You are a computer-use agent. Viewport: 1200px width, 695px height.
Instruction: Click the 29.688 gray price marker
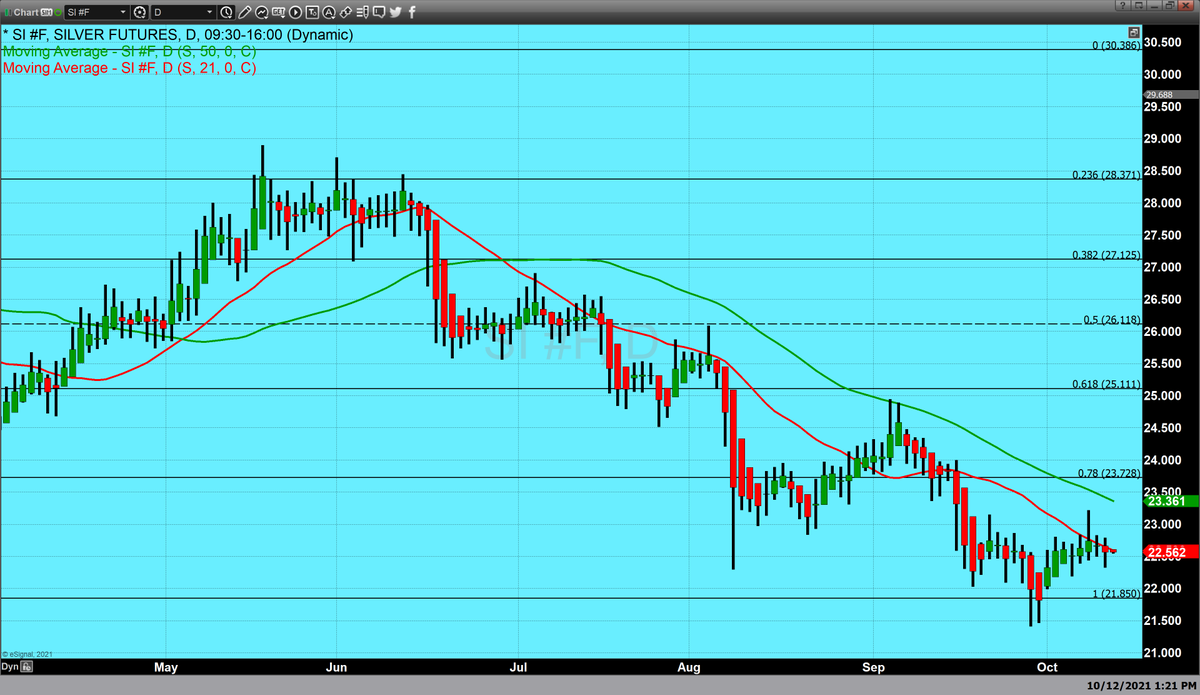pos(1171,96)
